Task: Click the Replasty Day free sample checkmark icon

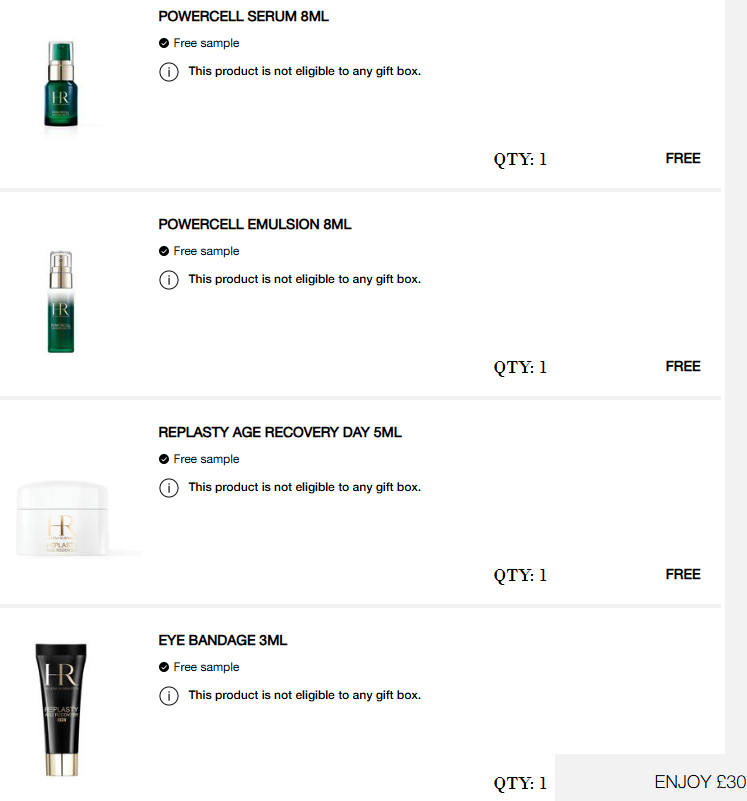Action: (x=164, y=460)
